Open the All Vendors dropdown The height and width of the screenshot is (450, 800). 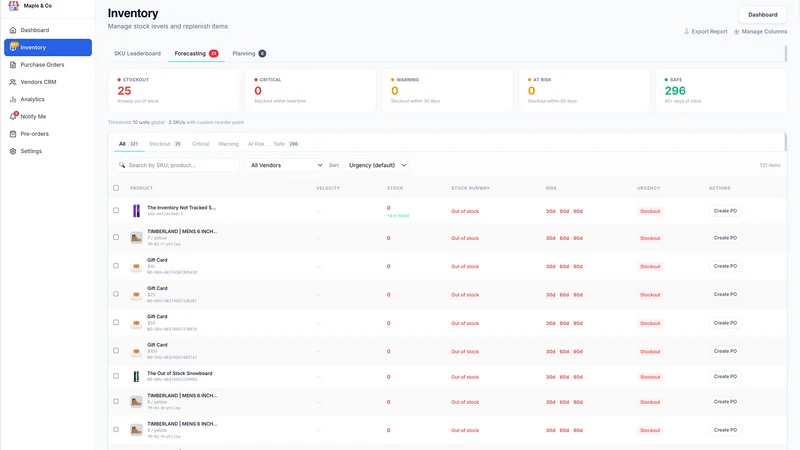286,165
